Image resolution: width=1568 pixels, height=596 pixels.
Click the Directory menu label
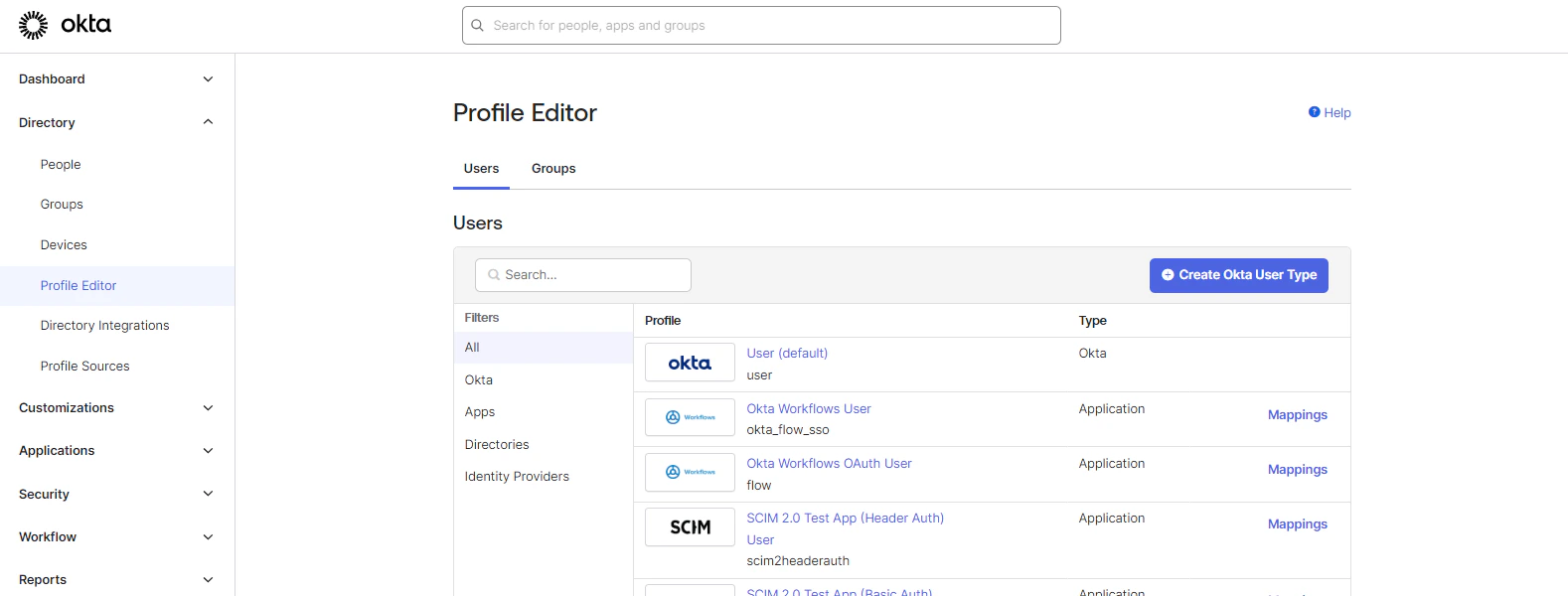(x=47, y=123)
